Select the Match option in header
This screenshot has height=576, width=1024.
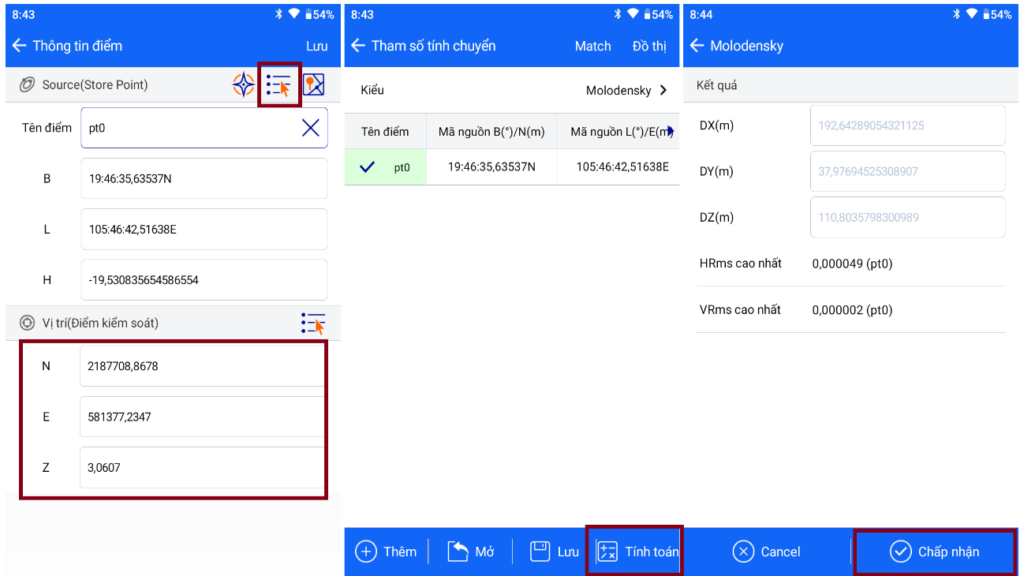tap(592, 46)
